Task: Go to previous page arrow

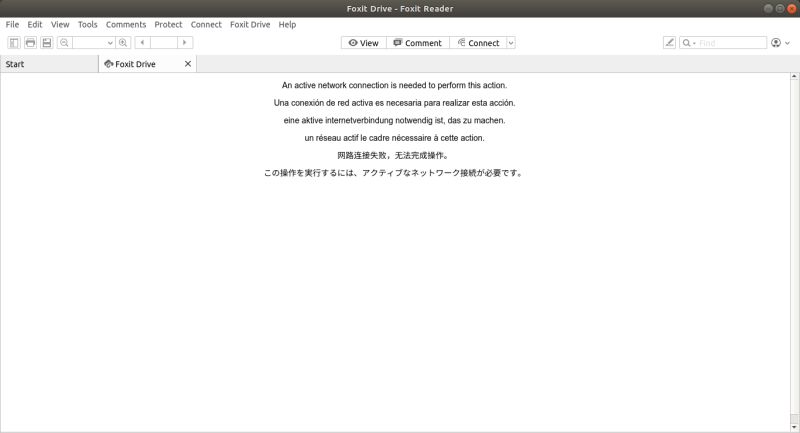Action: tap(142, 43)
